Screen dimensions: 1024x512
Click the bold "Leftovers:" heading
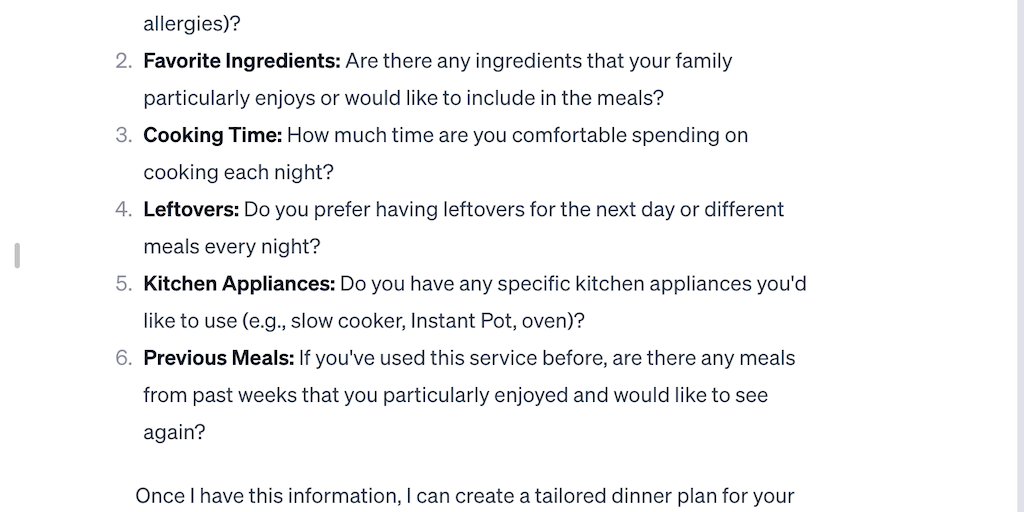click(x=191, y=209)
